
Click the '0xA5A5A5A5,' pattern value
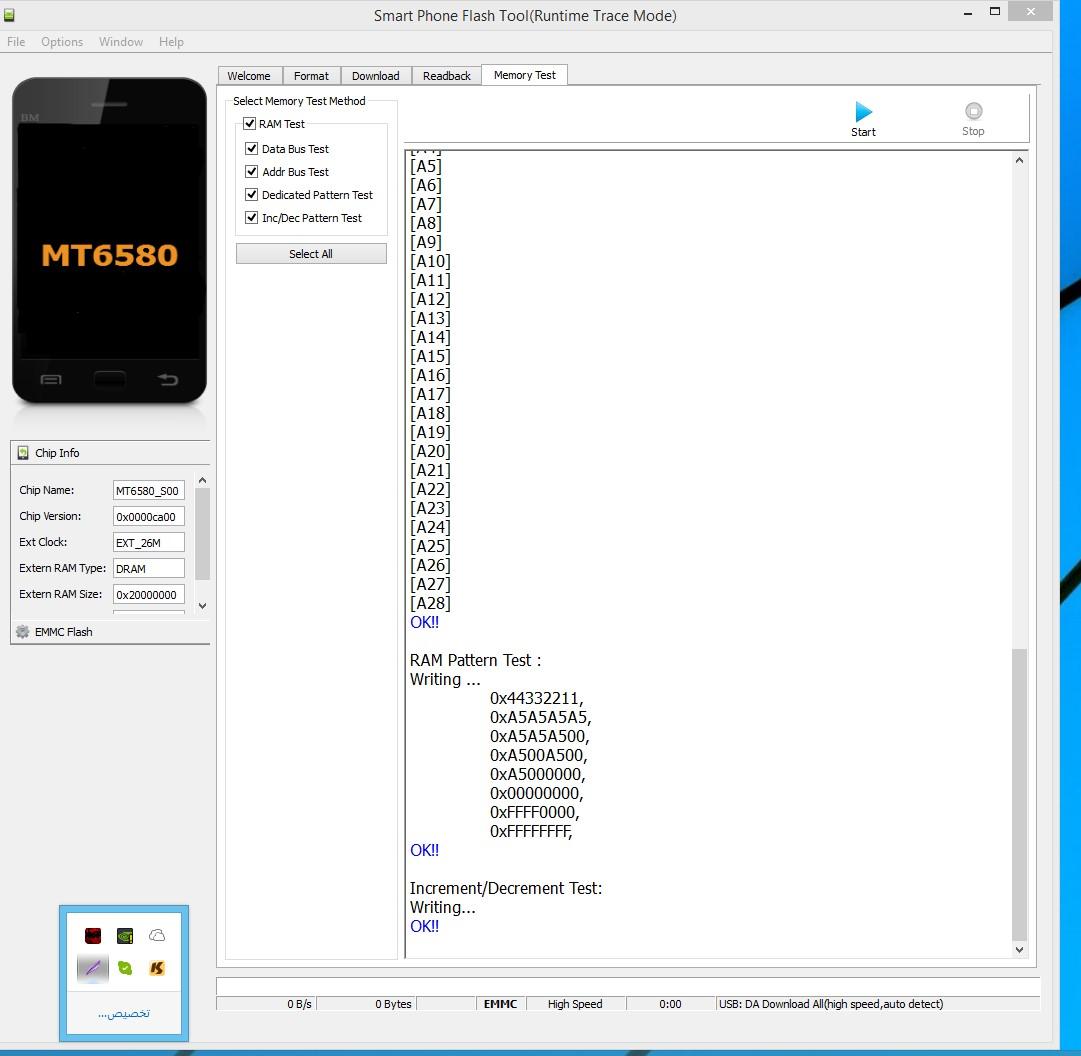click(x=540, y=717)
